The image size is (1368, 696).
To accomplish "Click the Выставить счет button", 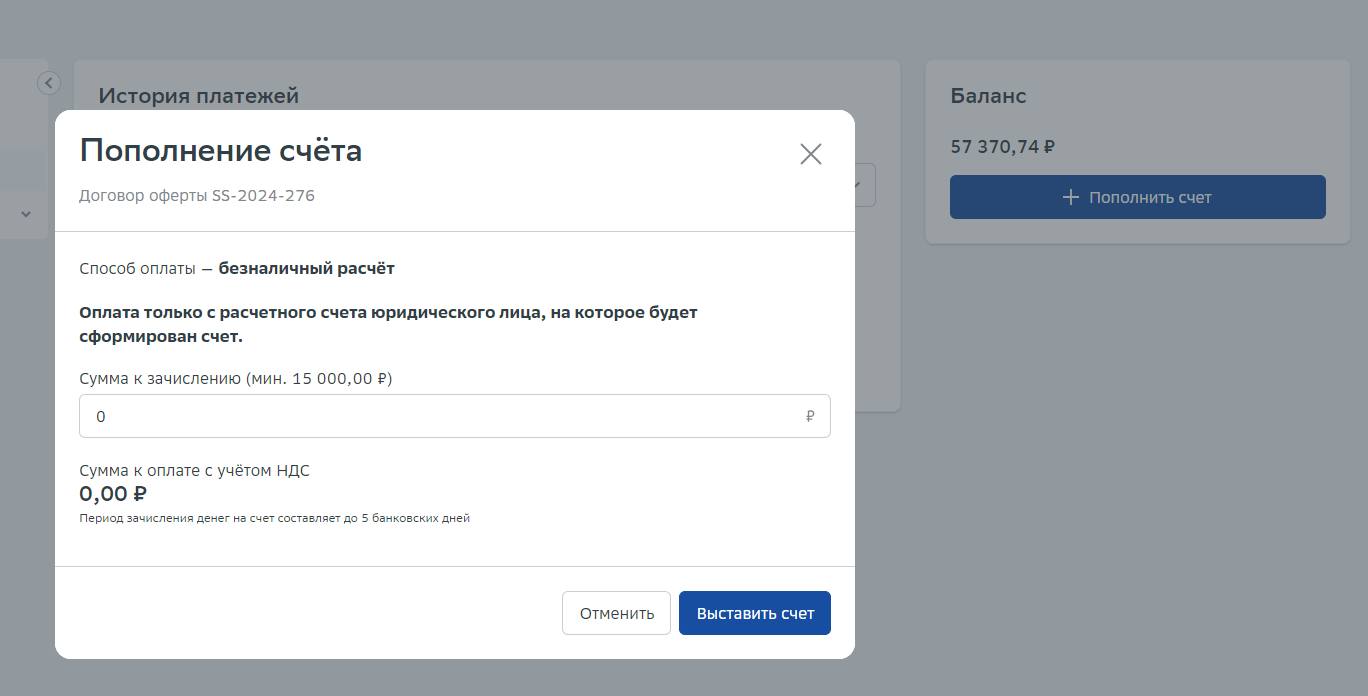I will click(755, 613).
